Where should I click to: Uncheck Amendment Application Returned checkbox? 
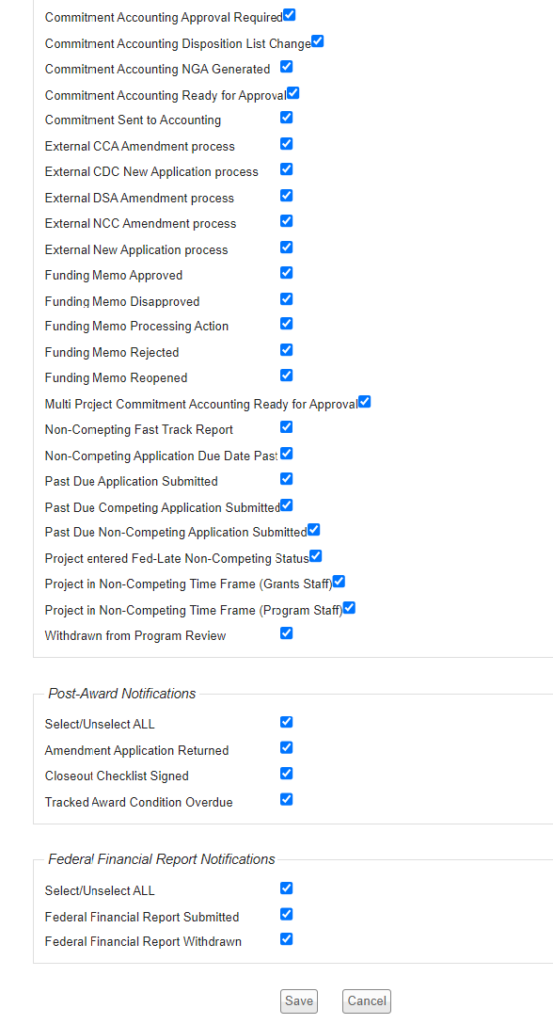[287, 748]
